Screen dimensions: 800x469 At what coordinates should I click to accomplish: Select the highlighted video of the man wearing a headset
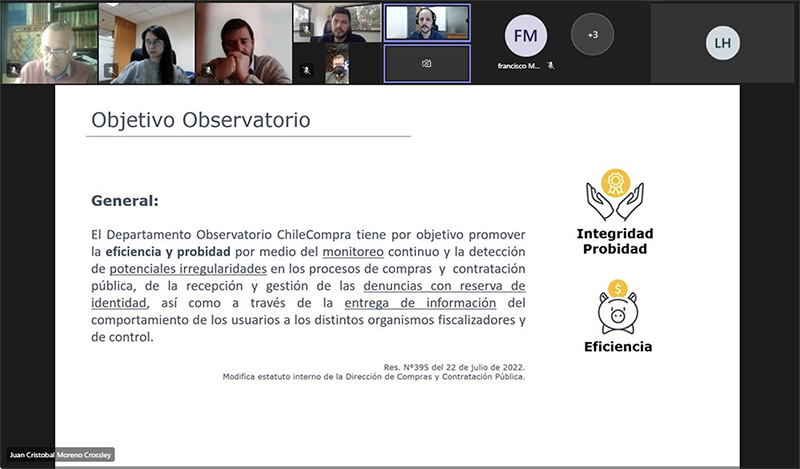click(427, 23)
